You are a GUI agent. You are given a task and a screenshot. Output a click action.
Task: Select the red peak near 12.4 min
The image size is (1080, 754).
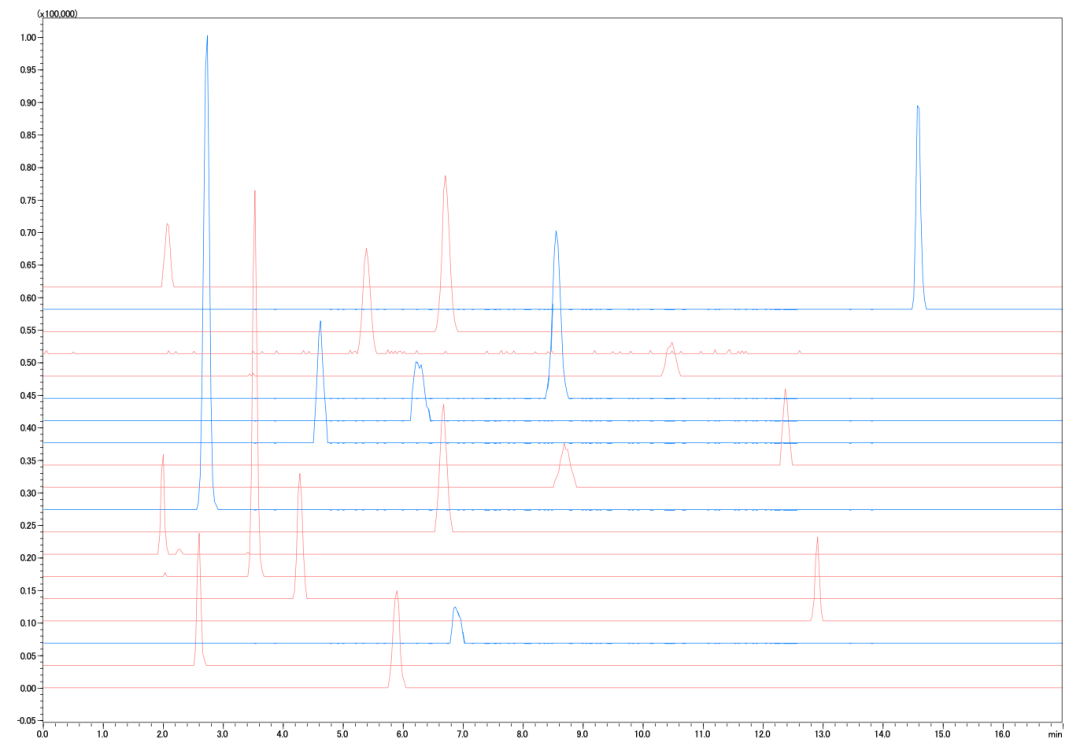[x=785, y=391]
